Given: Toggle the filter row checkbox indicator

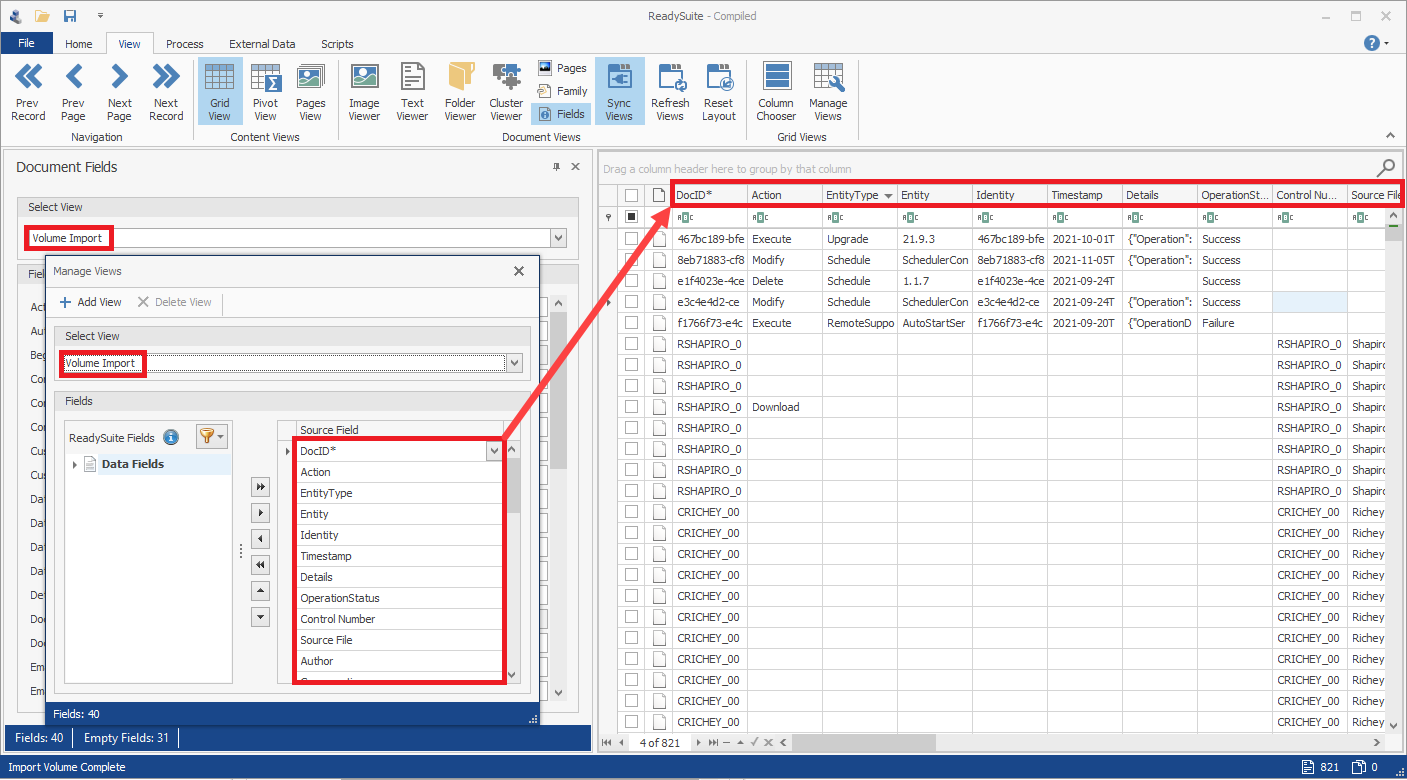Looking at the screenshot, I should click(x=631, y=217).
